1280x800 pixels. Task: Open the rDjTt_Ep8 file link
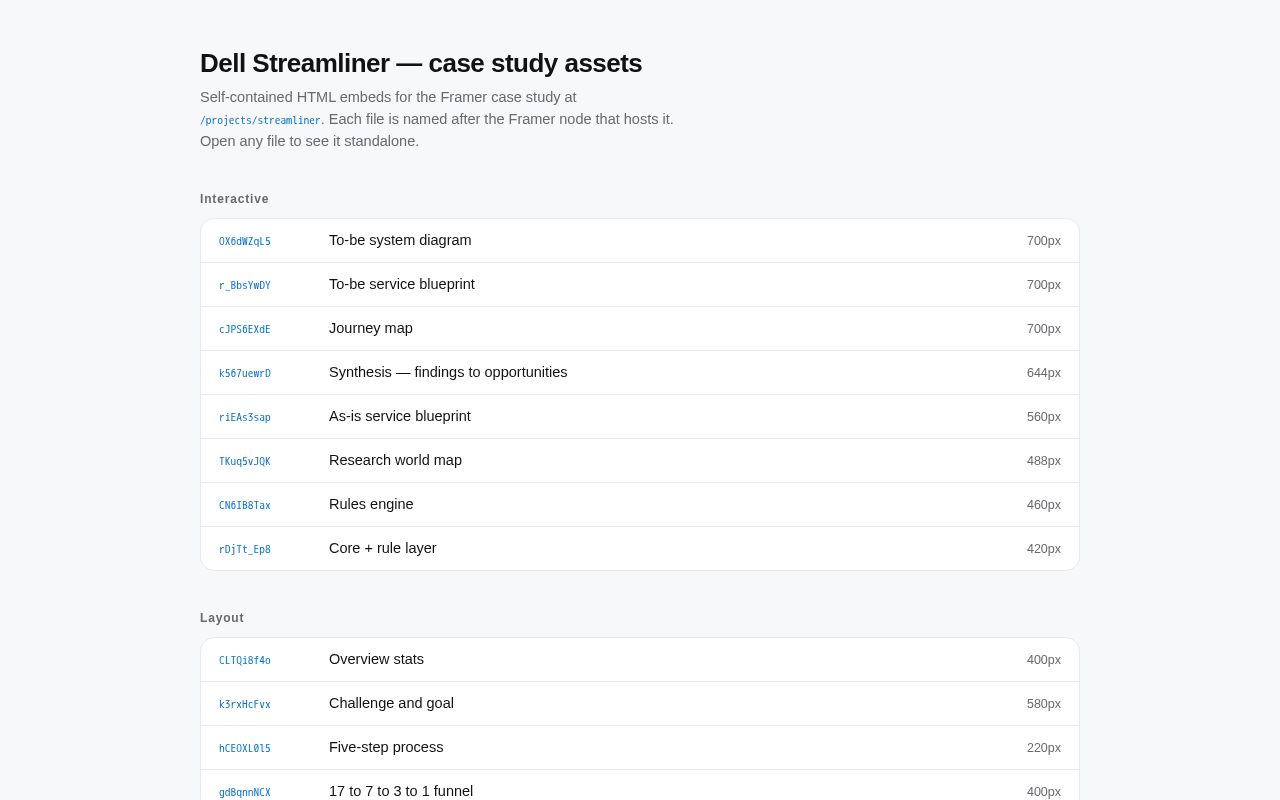245,549
